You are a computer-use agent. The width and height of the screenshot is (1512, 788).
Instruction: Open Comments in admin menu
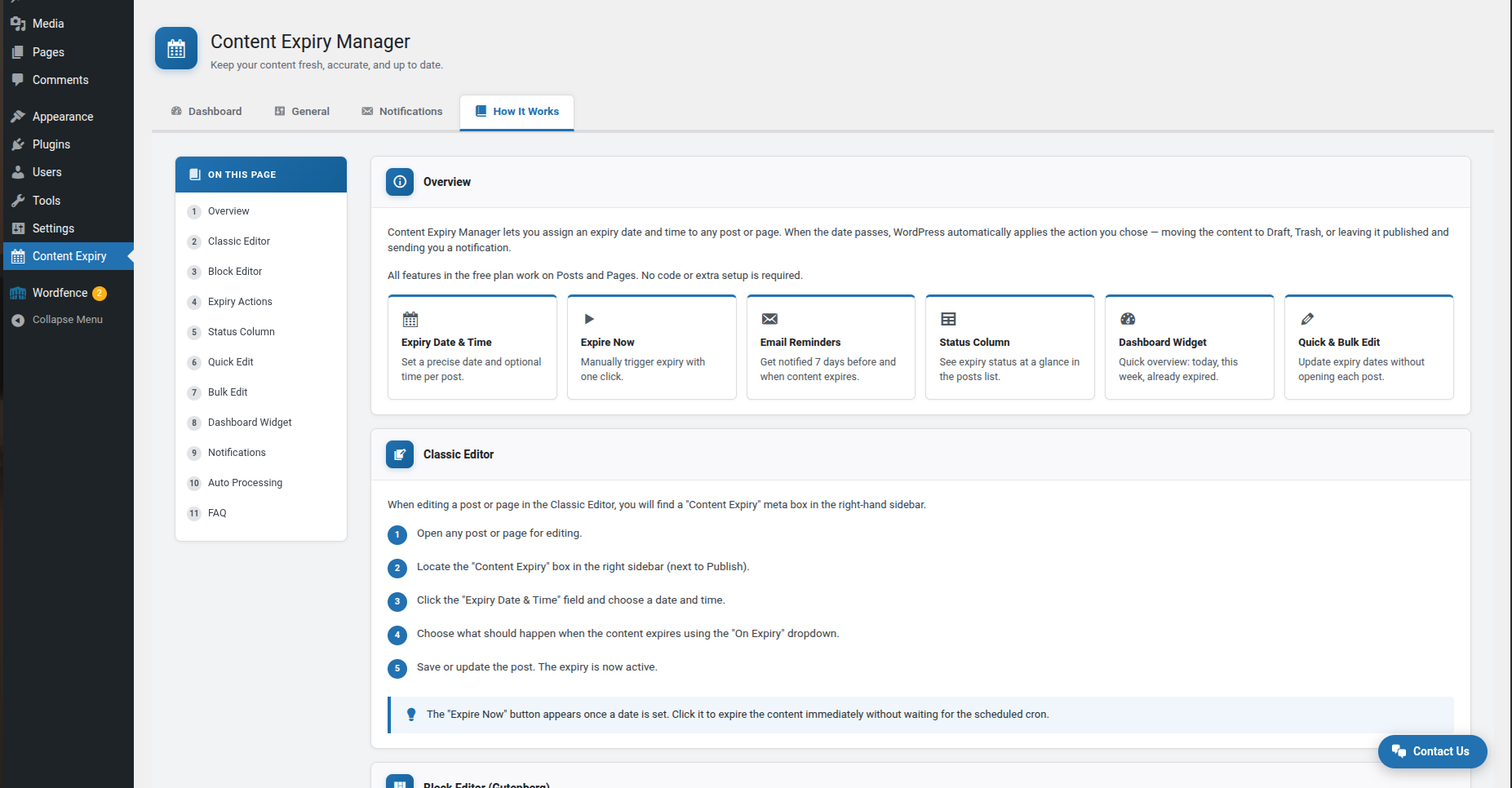(x=69, y=80)
